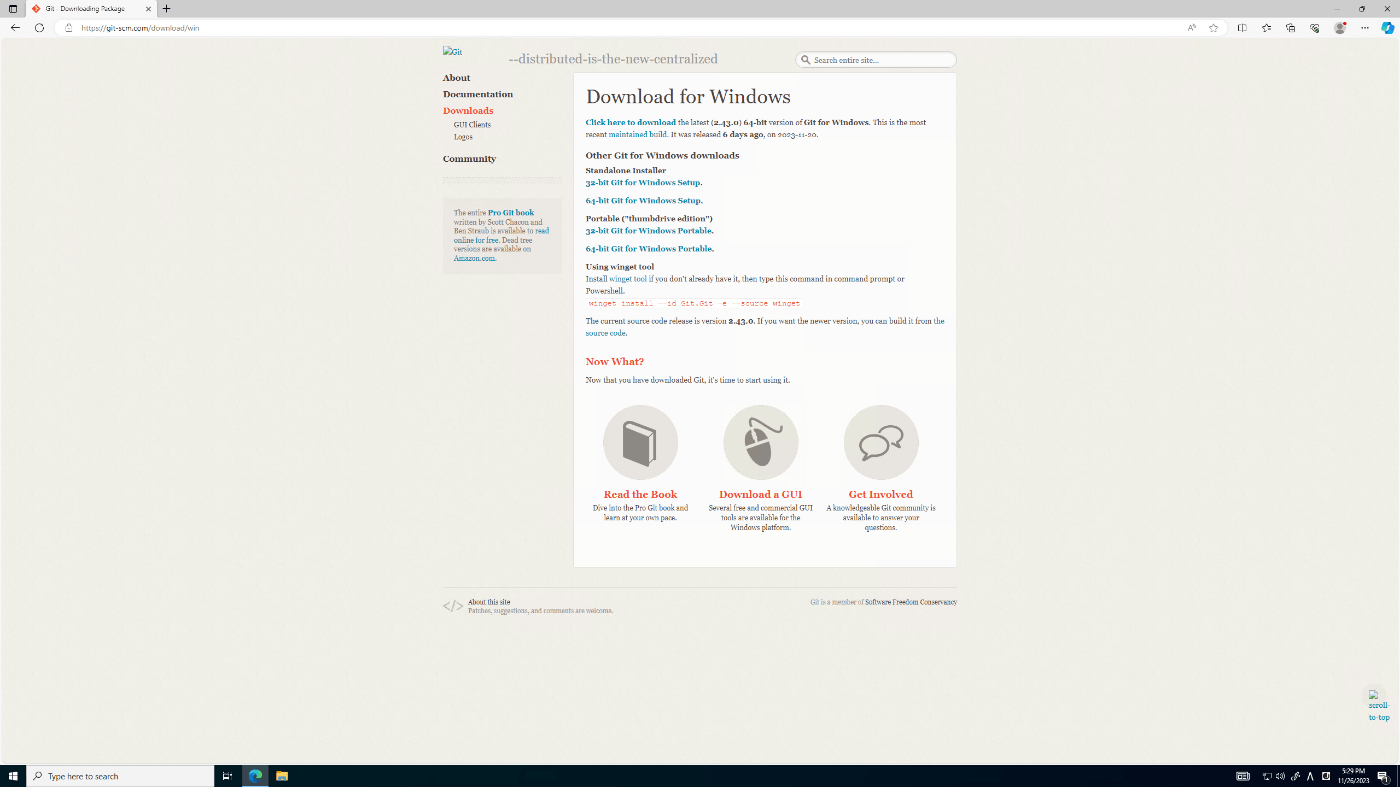Click the Git logo image
The height and width of the screenshot is (787, 1400).
point(452,52)
